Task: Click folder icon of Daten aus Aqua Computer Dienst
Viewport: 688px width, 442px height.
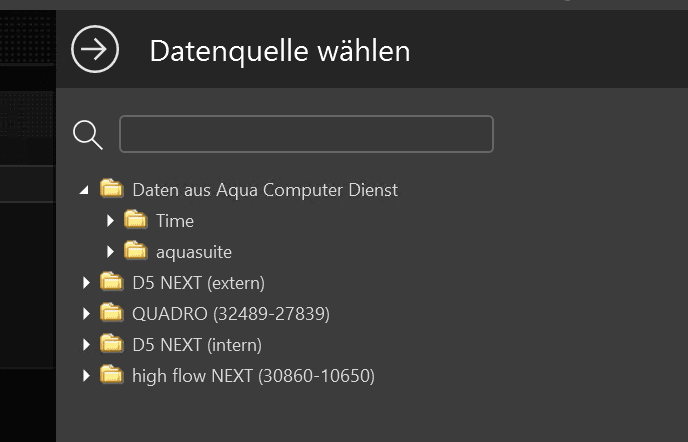Action: click(111, 189)
